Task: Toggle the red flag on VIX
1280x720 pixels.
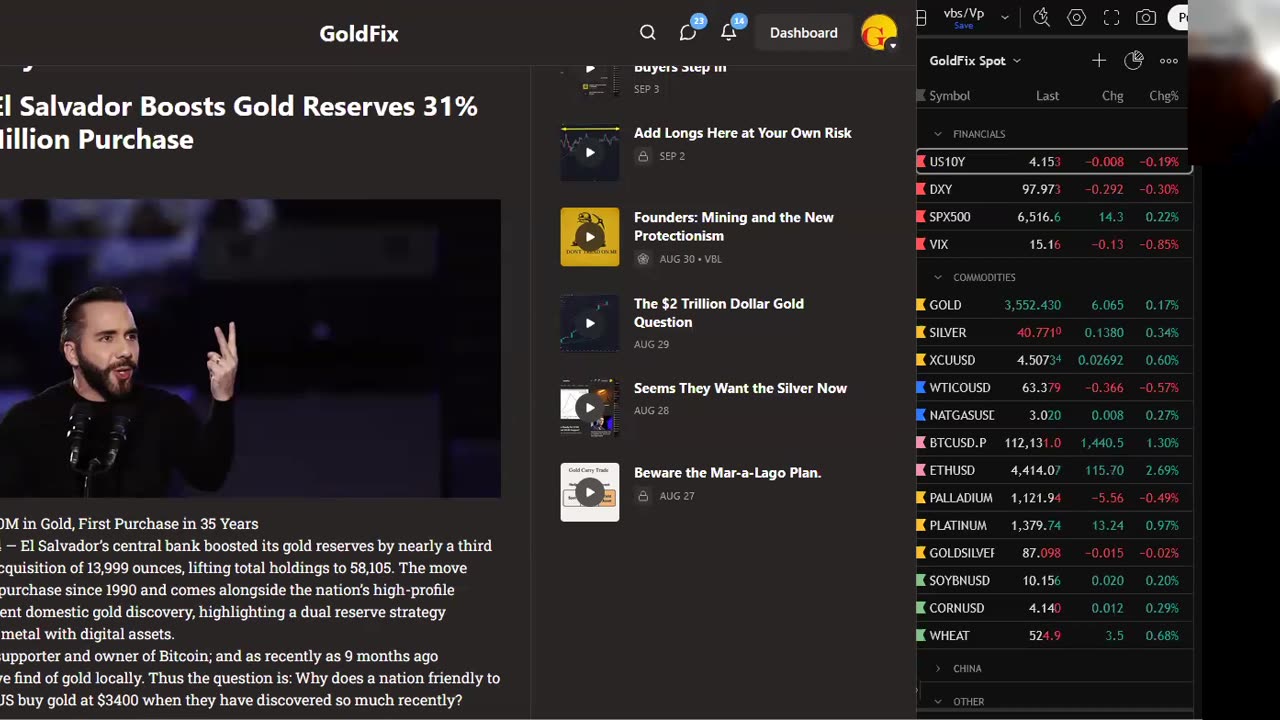Action: coord(921,244)
